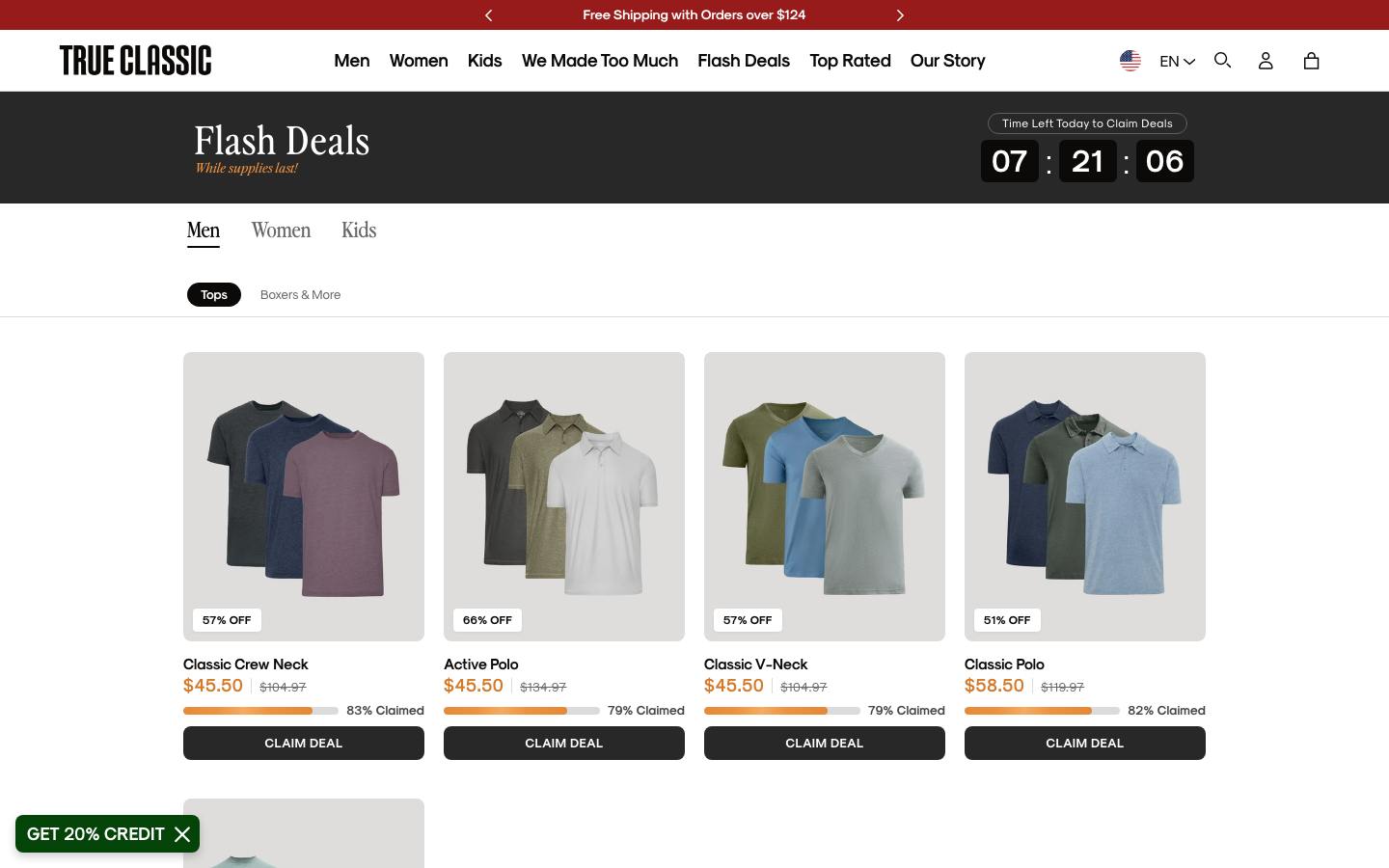Select the Tops filter pill
Screen dimensions: 1389x868
[214, 295]
